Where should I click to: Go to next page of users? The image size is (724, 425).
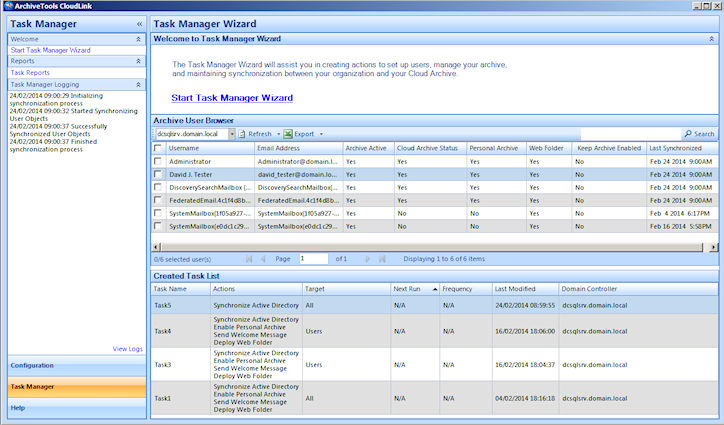tap(368, 259)
